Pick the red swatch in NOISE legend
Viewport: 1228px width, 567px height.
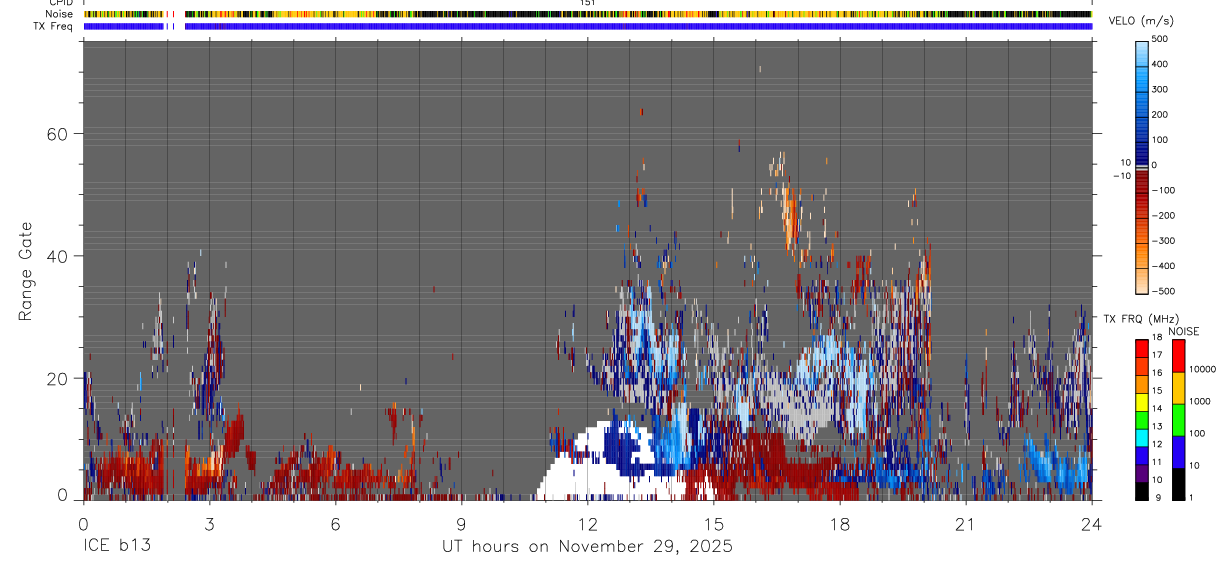[x=1177, y=356]
